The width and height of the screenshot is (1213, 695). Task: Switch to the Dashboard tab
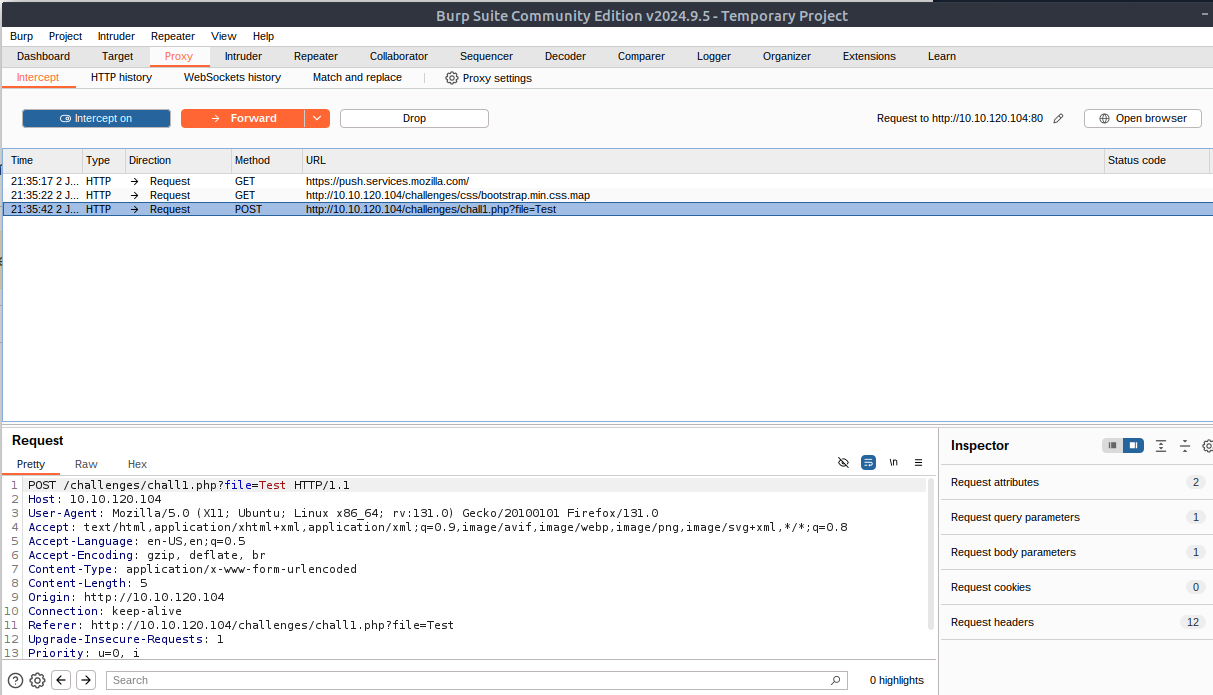pyautogui.click(x=43, y=56)
